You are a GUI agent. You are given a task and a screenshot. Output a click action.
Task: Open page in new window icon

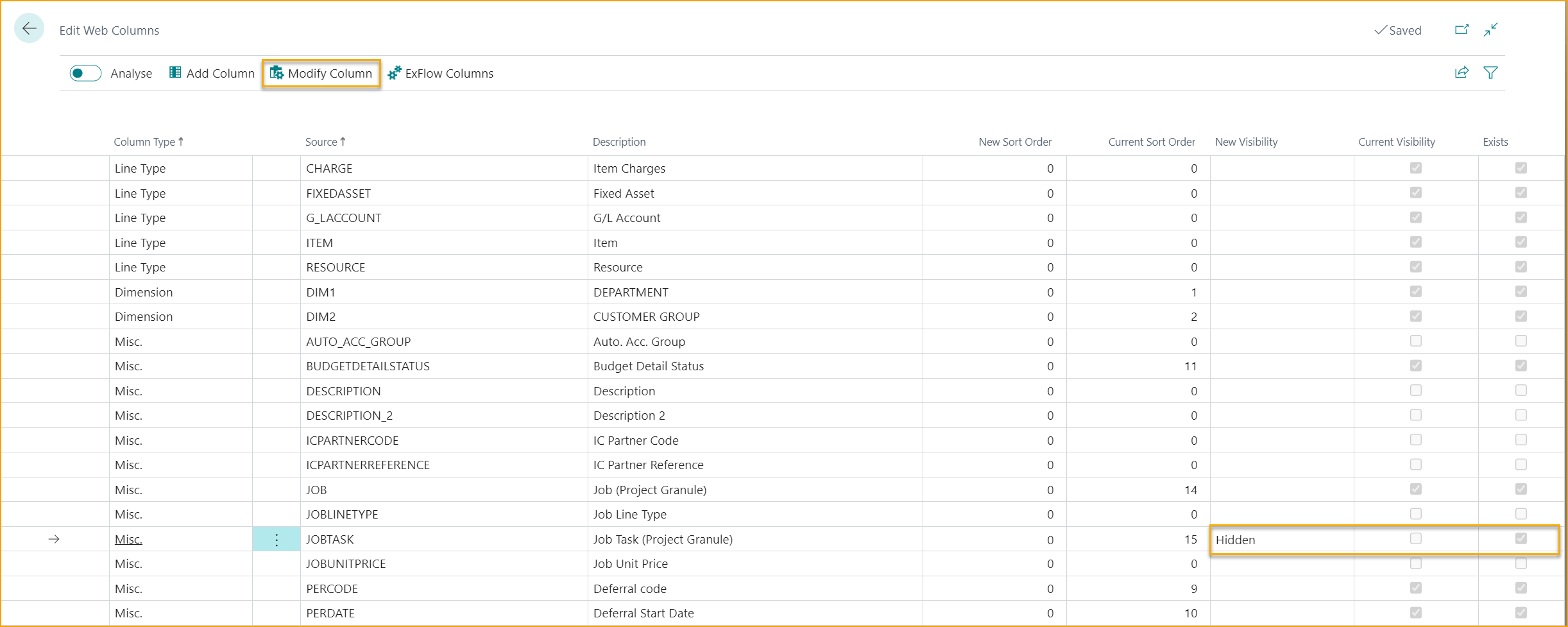1461,30
